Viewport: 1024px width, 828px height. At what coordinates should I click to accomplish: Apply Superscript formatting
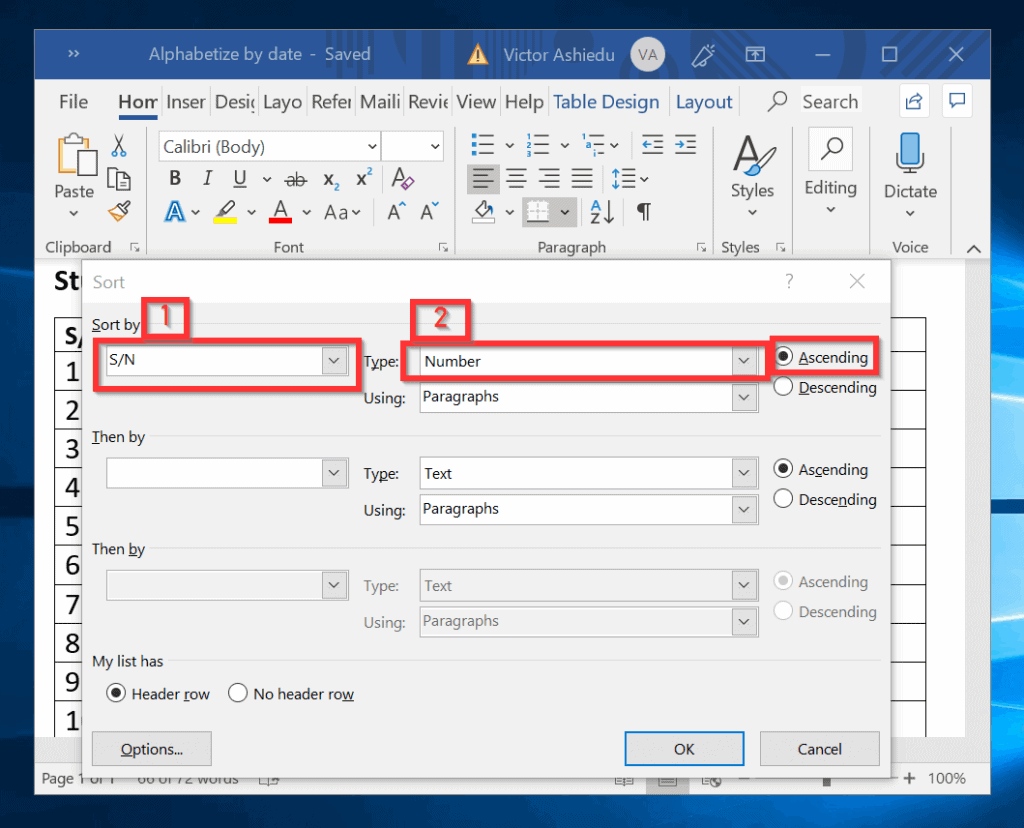pyautogui.click(x=364, y=178)
